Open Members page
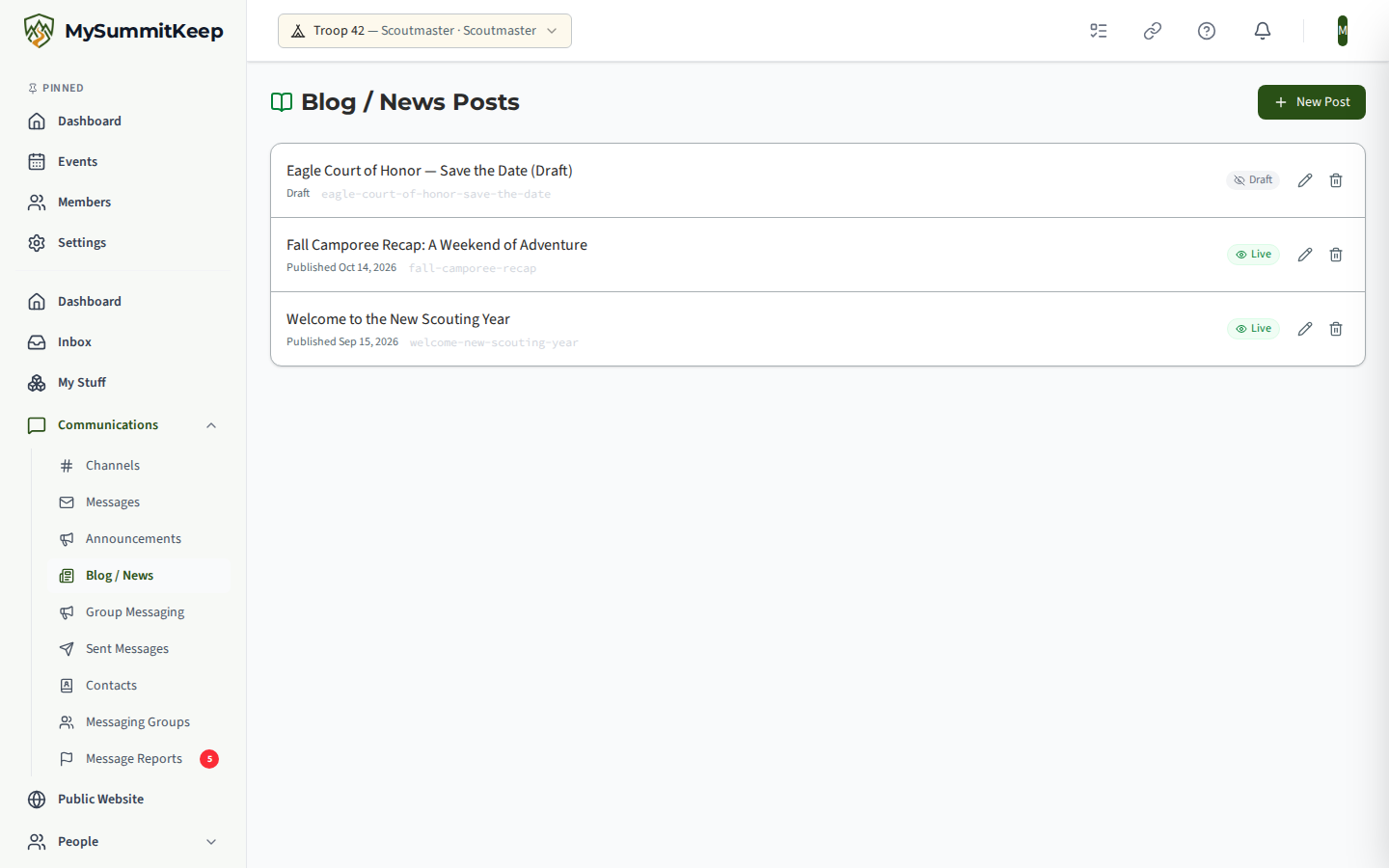This screenshot has height=868, width=1389. coord(123,203)
